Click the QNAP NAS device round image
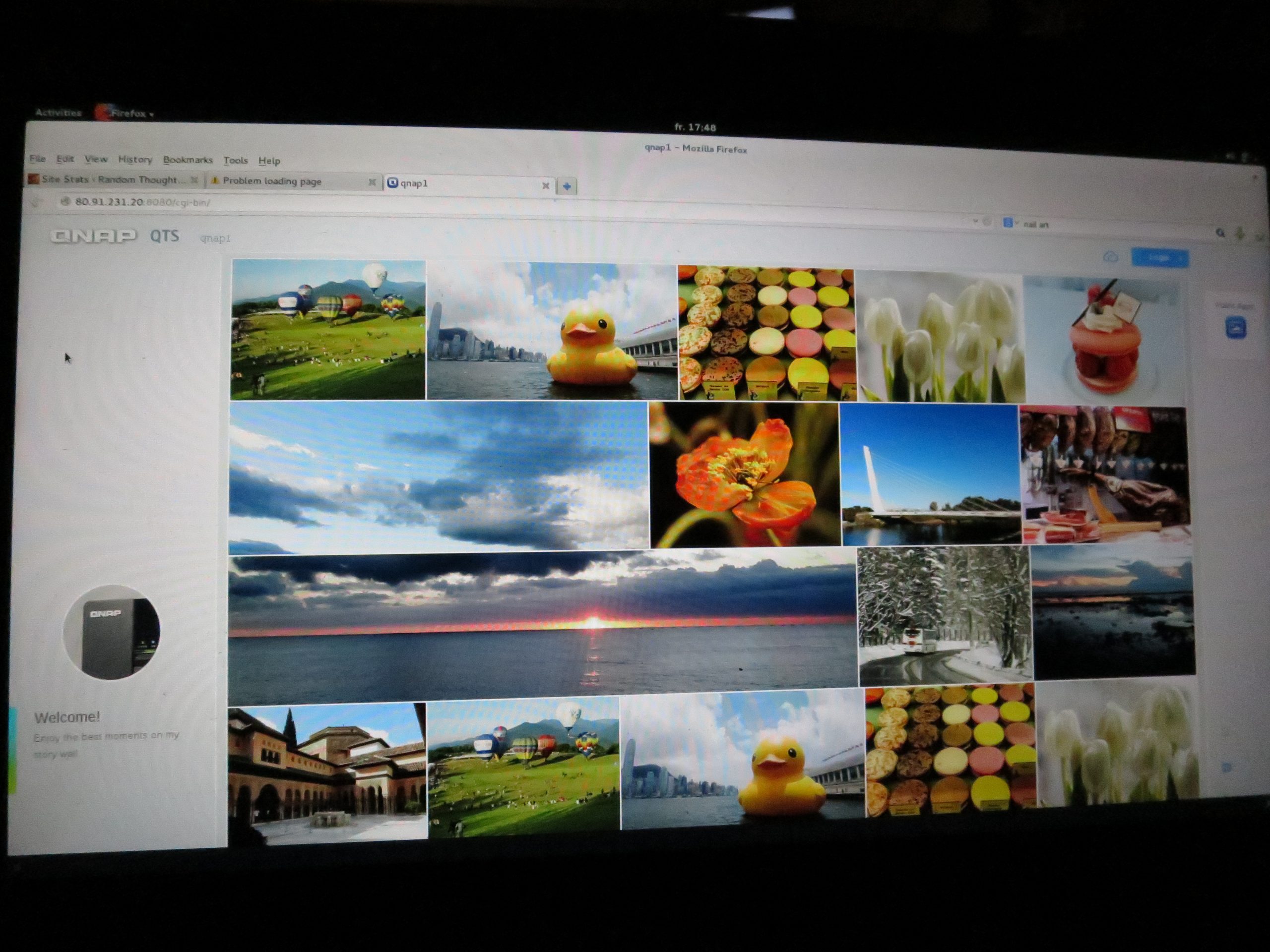 pos(112,632)
